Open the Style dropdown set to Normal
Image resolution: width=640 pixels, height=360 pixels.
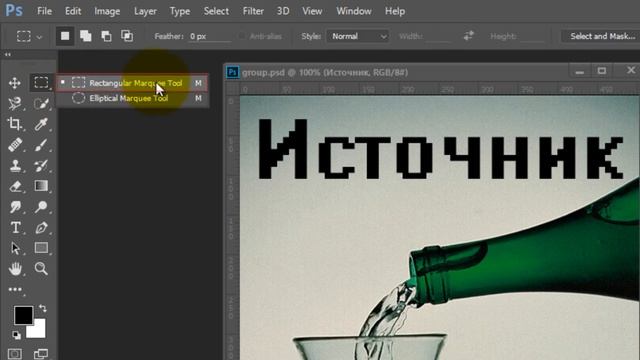358,36
